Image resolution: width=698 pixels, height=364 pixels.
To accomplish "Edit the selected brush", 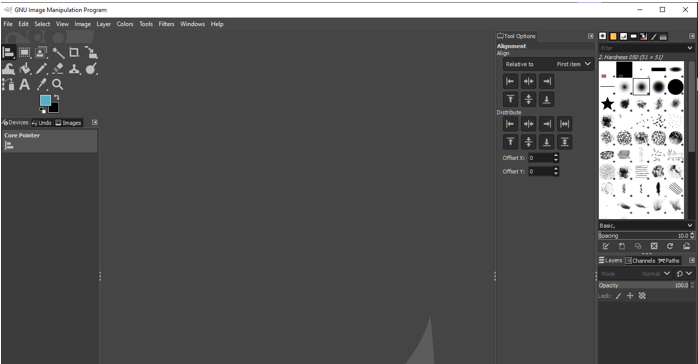I will click(x=605, y=246).
